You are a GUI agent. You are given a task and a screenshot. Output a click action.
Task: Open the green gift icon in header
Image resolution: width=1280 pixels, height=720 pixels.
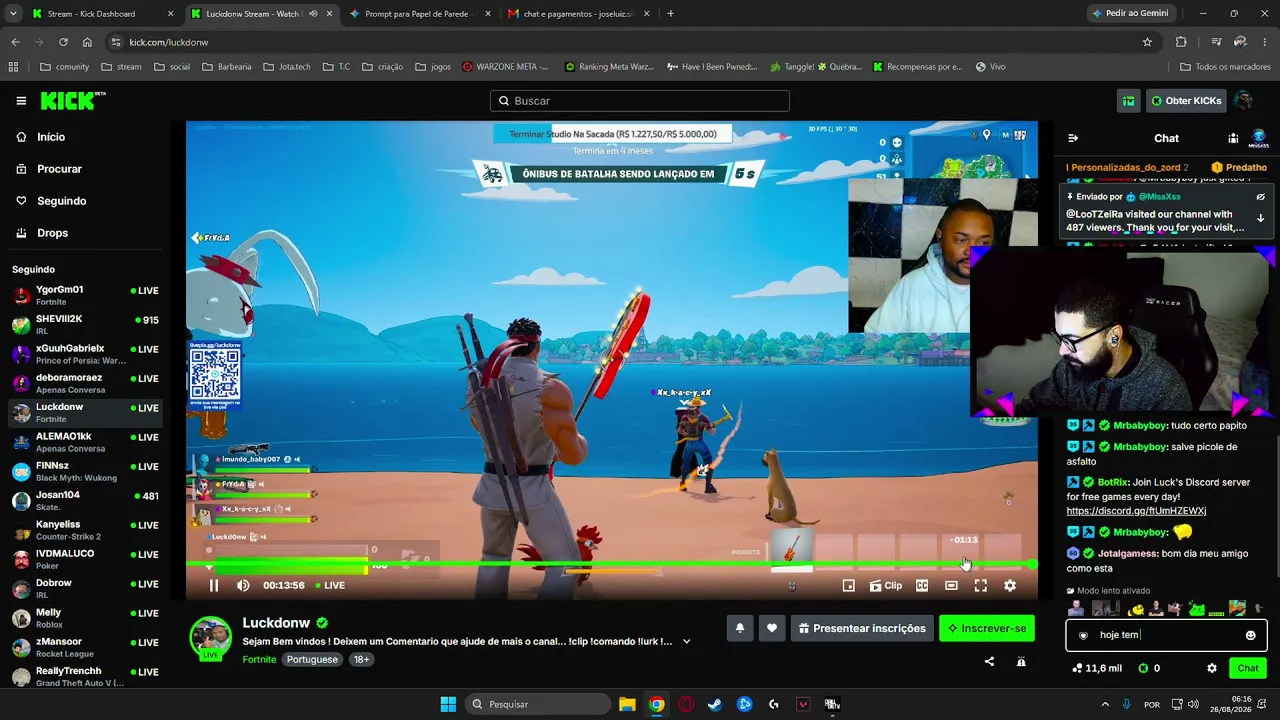click(x=1129, y=101)
